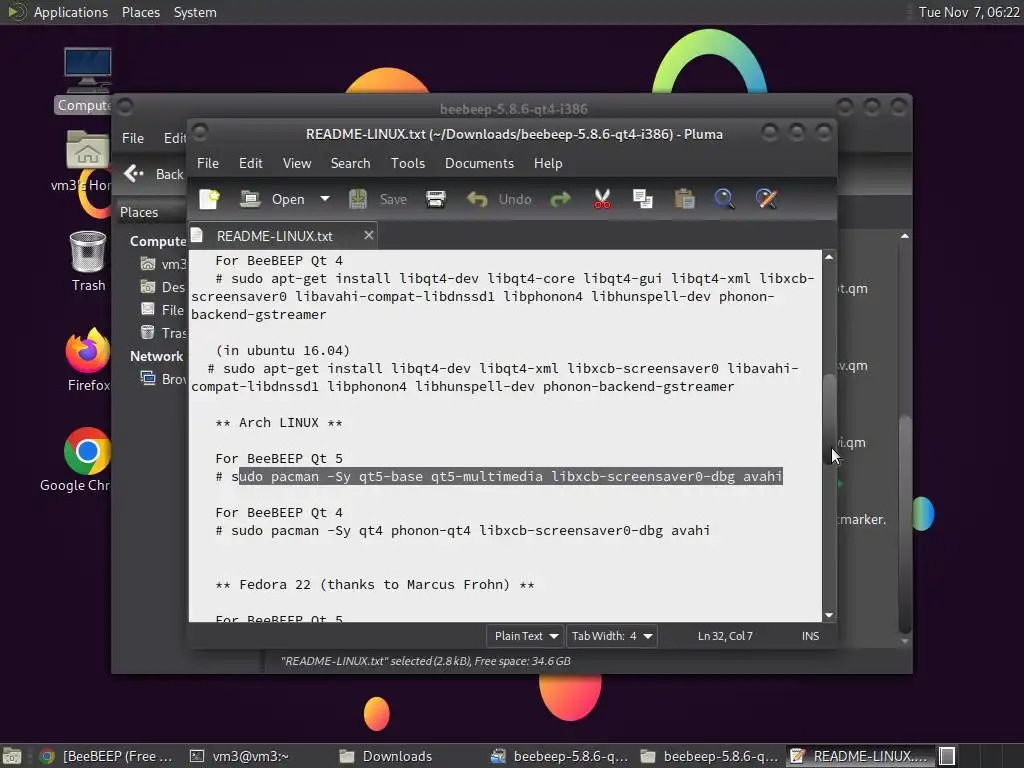The image size is (1024, 768).
Task: Click the 'sudo pacman -Sy qt4 phonon-qt4' line
Action: coord(462,530)
